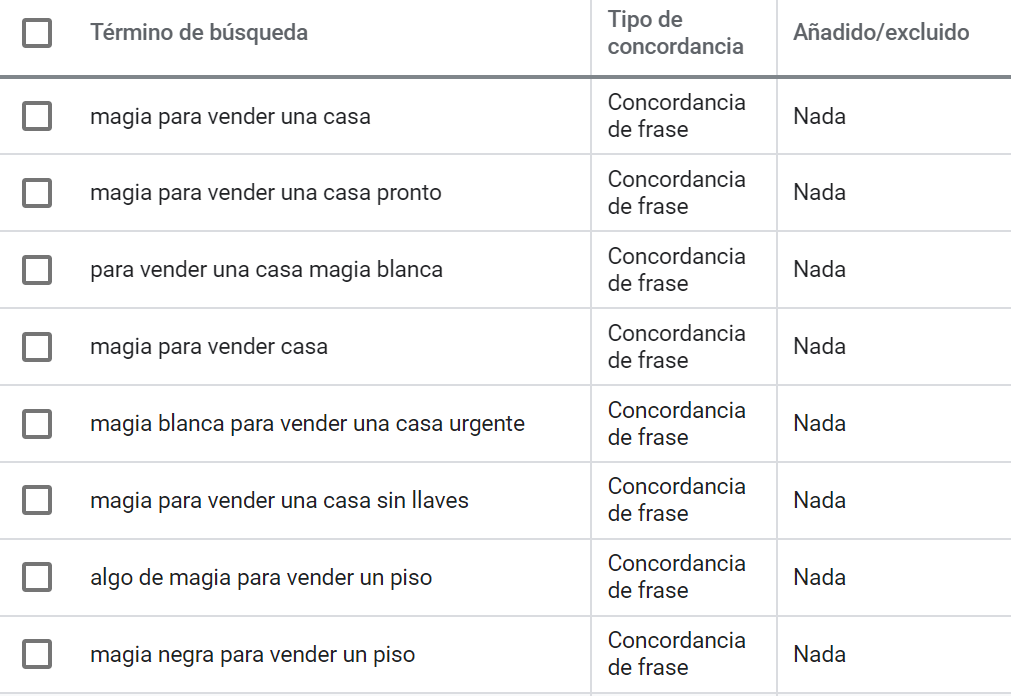This screenshot has height=696, width=1011.
Task: Sort by 'Término de búsqueda' column header
Action: 199,32
